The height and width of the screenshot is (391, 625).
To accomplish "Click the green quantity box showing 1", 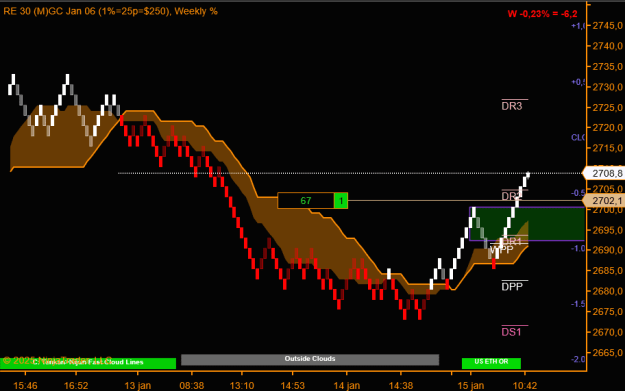I will 341,200.
